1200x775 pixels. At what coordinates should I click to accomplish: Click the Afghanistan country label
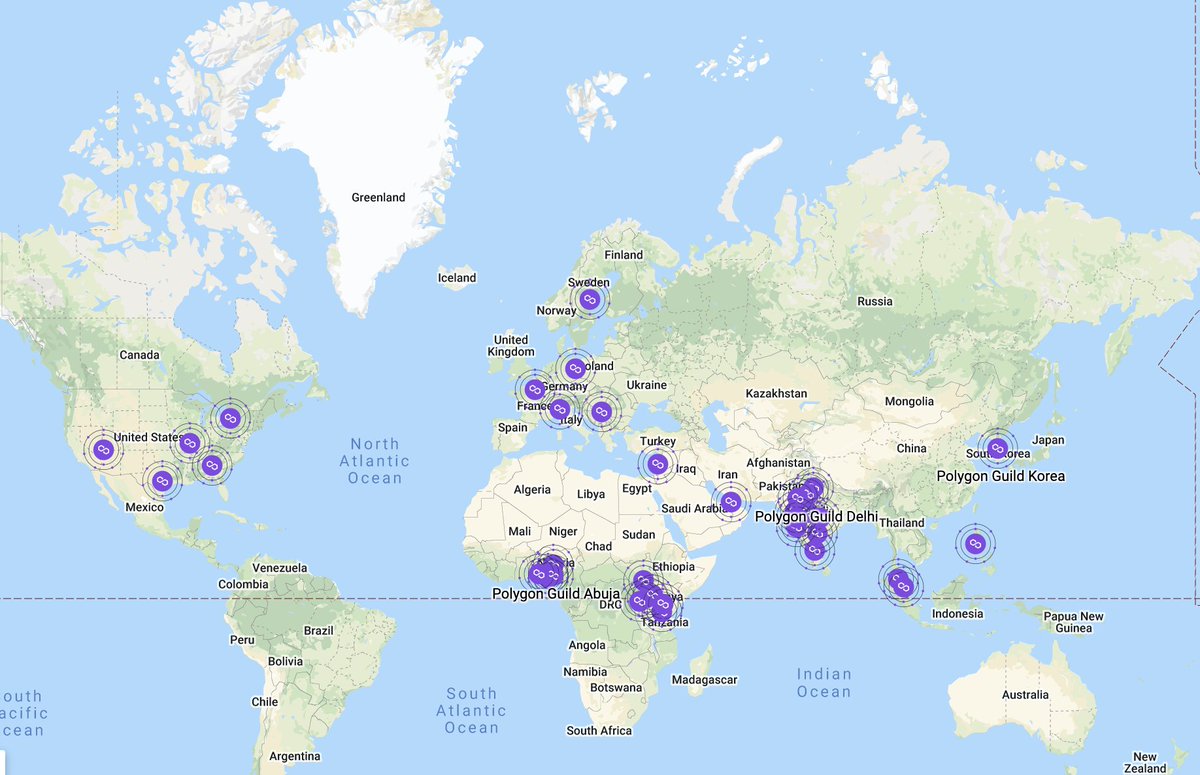coord(778,463)
